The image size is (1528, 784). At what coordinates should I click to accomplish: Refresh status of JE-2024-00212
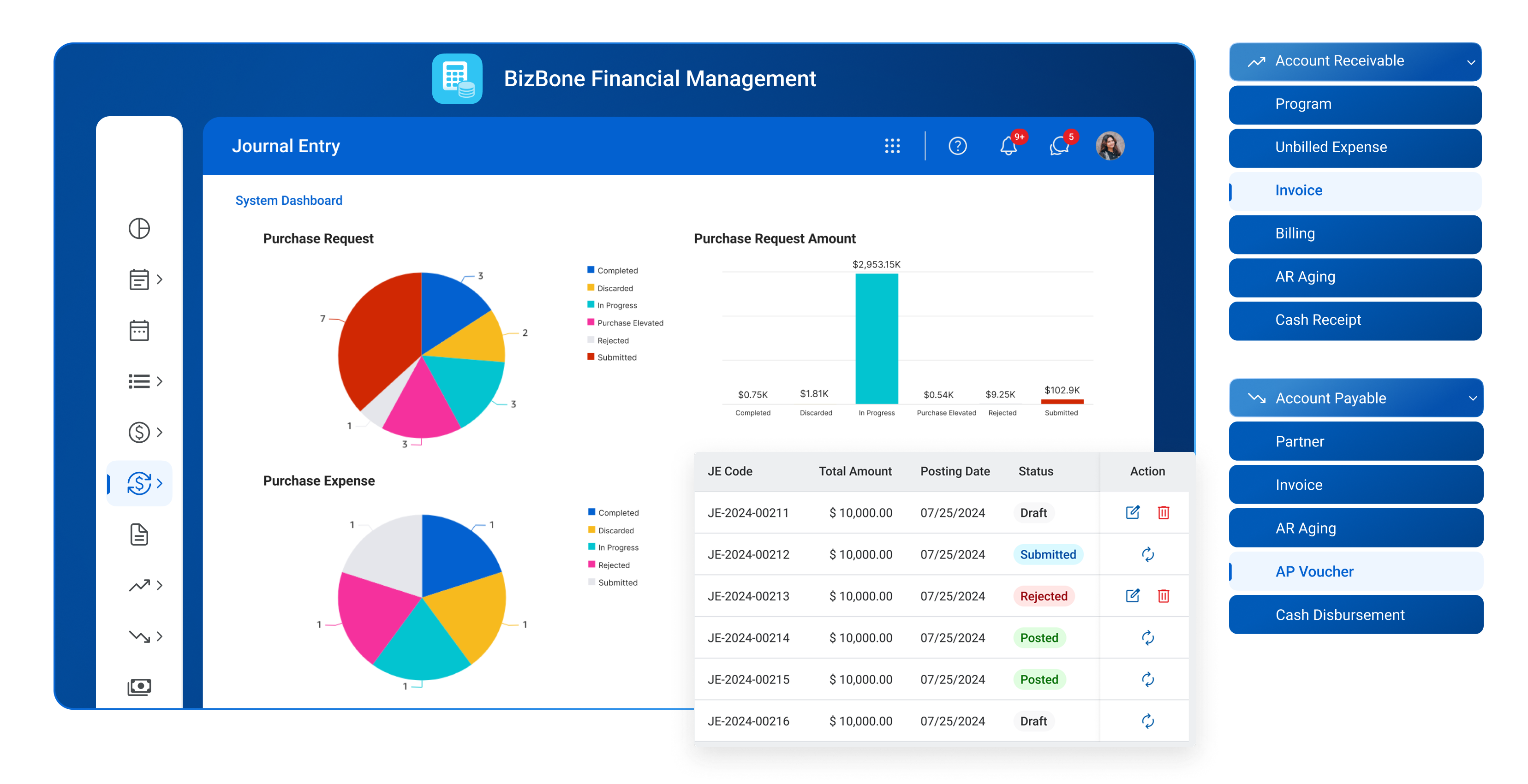pos(1147,554)
